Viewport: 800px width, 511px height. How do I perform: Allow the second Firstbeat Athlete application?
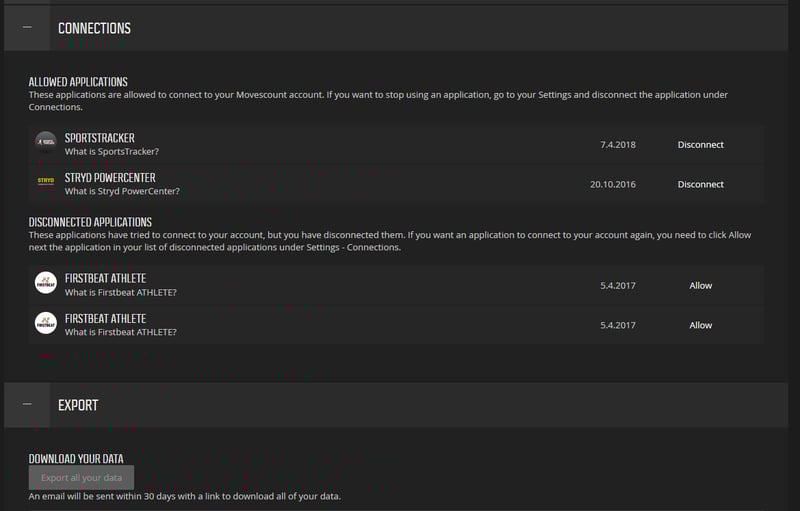click(700, 326)
